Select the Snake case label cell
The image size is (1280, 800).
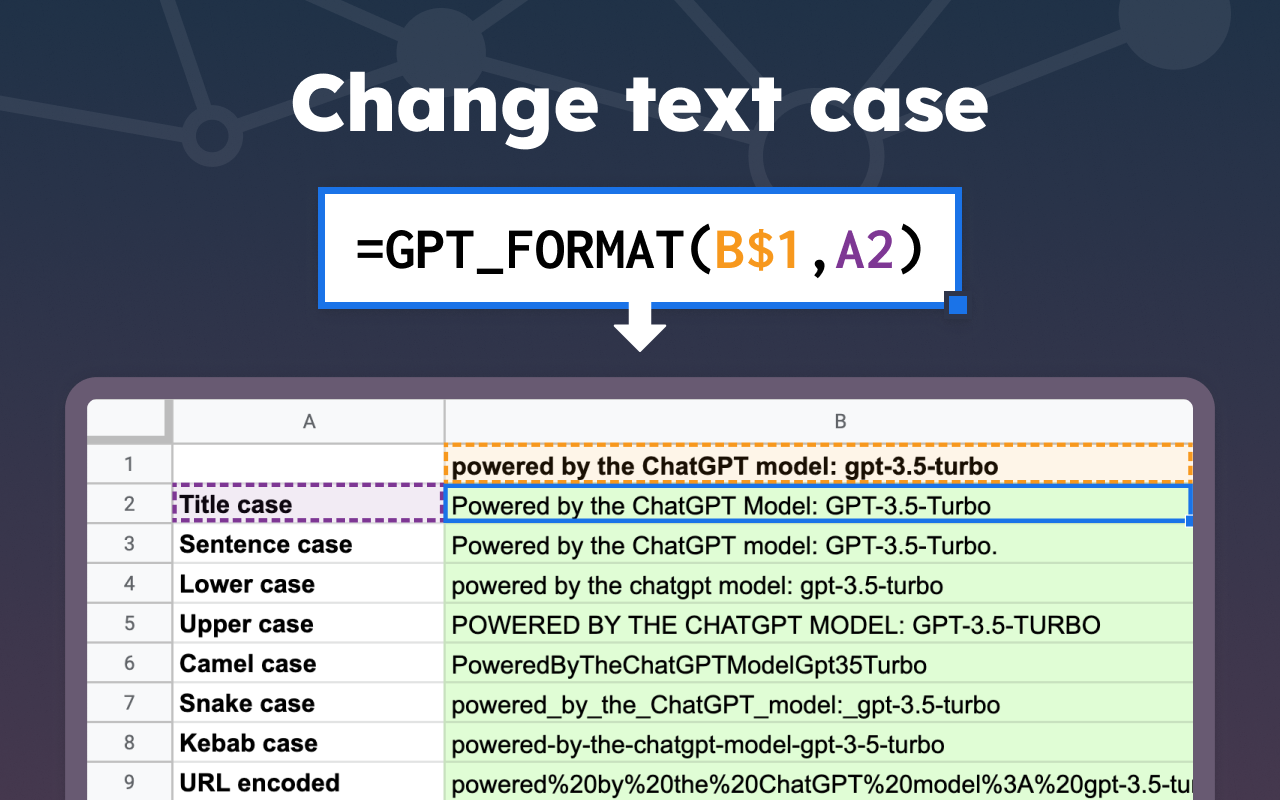[307, 703]
